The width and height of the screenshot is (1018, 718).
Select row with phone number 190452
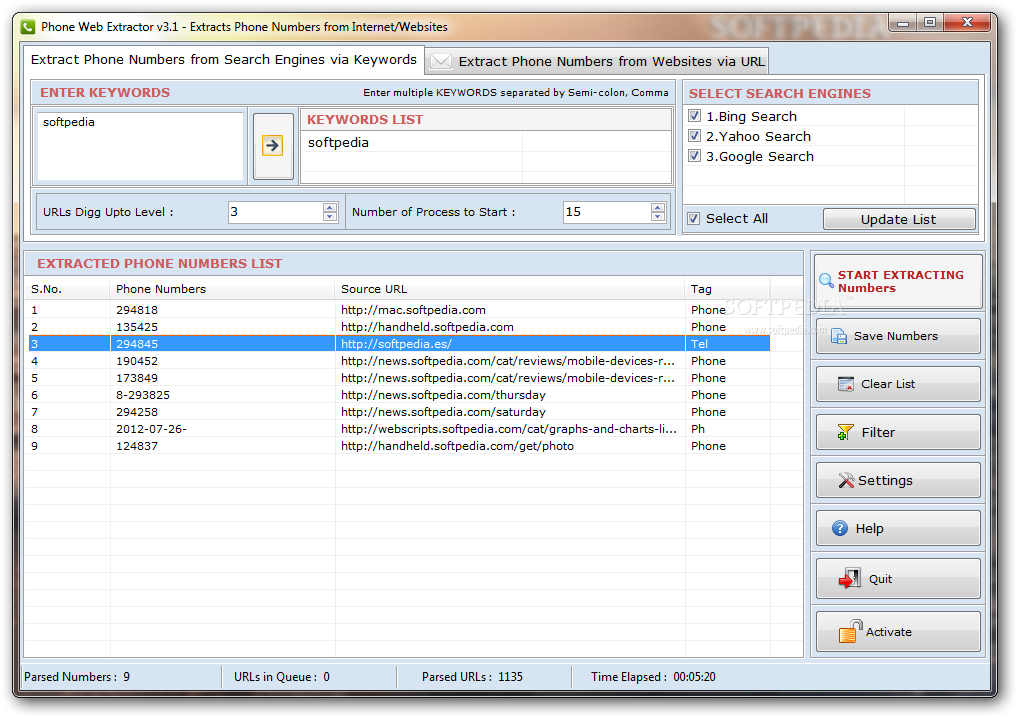coord(399,360)
